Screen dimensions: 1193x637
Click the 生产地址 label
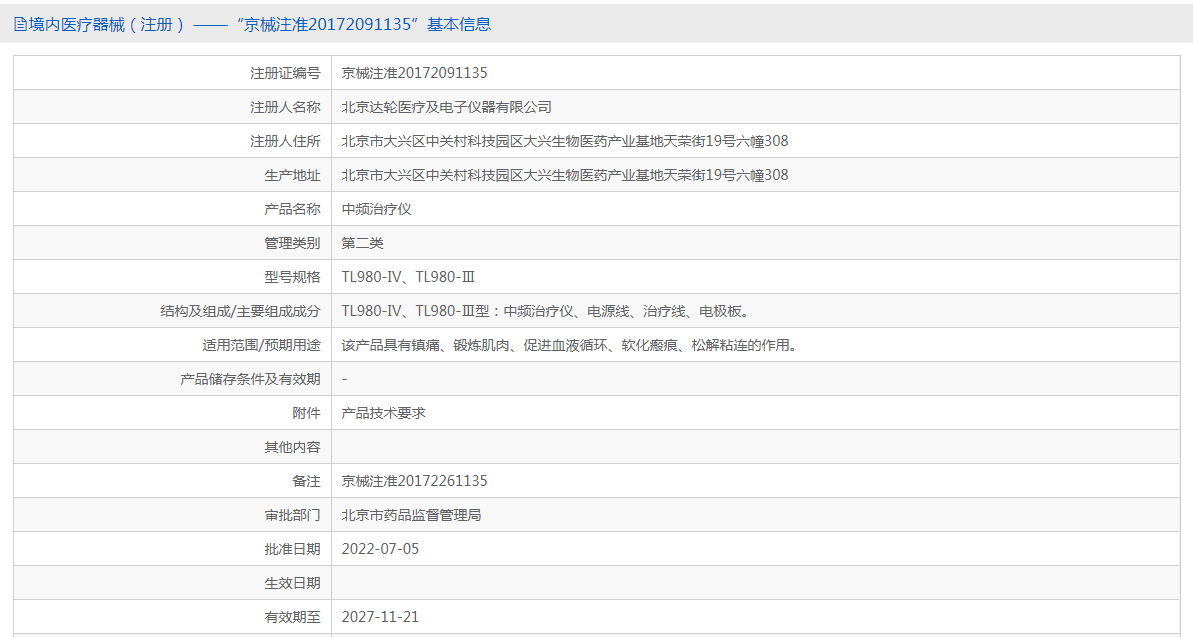(x=292, y=175)
